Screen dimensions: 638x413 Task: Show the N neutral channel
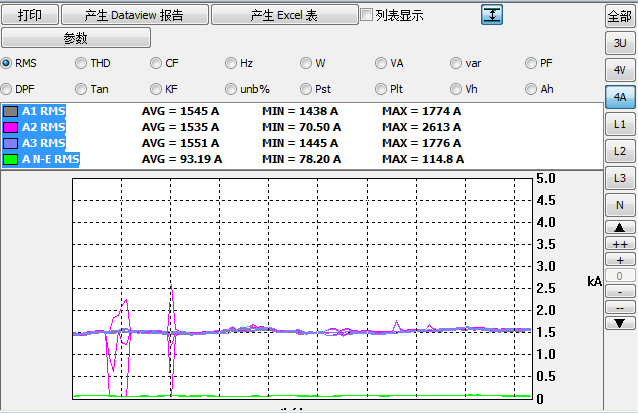pyautogui.click(x=620, y=205)
